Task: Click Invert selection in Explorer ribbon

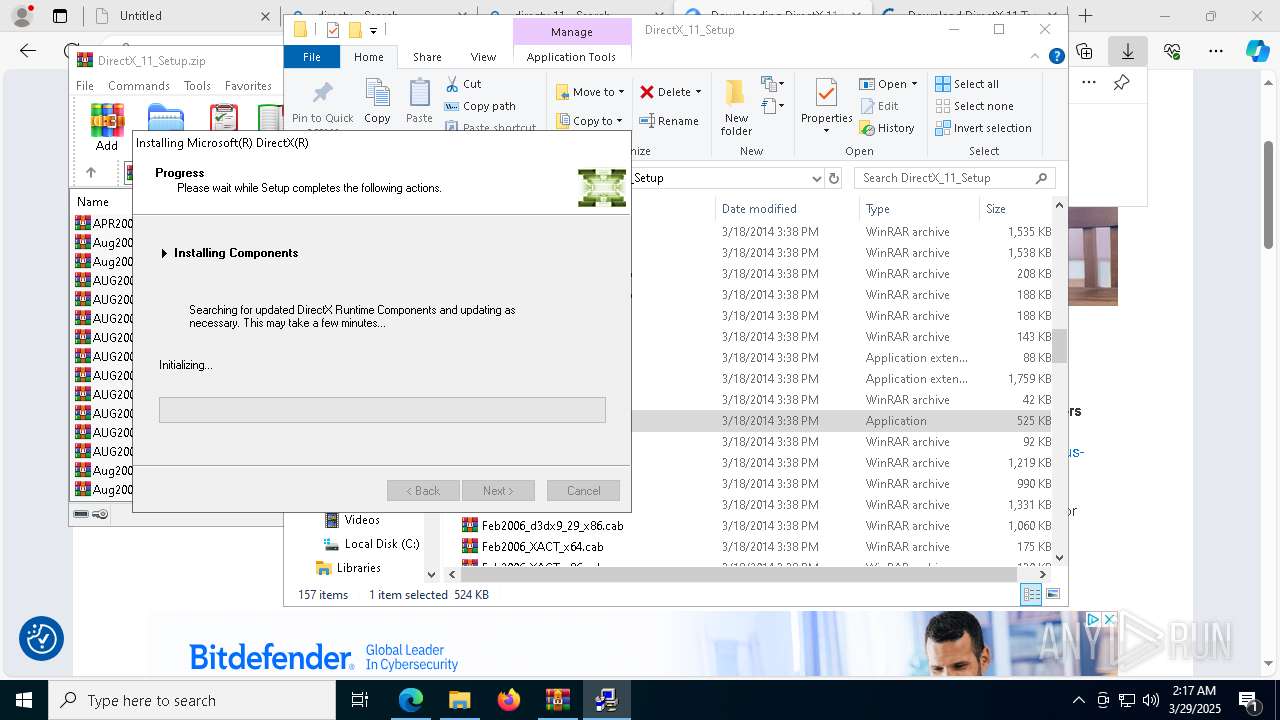Action: (x=983, y=128)
